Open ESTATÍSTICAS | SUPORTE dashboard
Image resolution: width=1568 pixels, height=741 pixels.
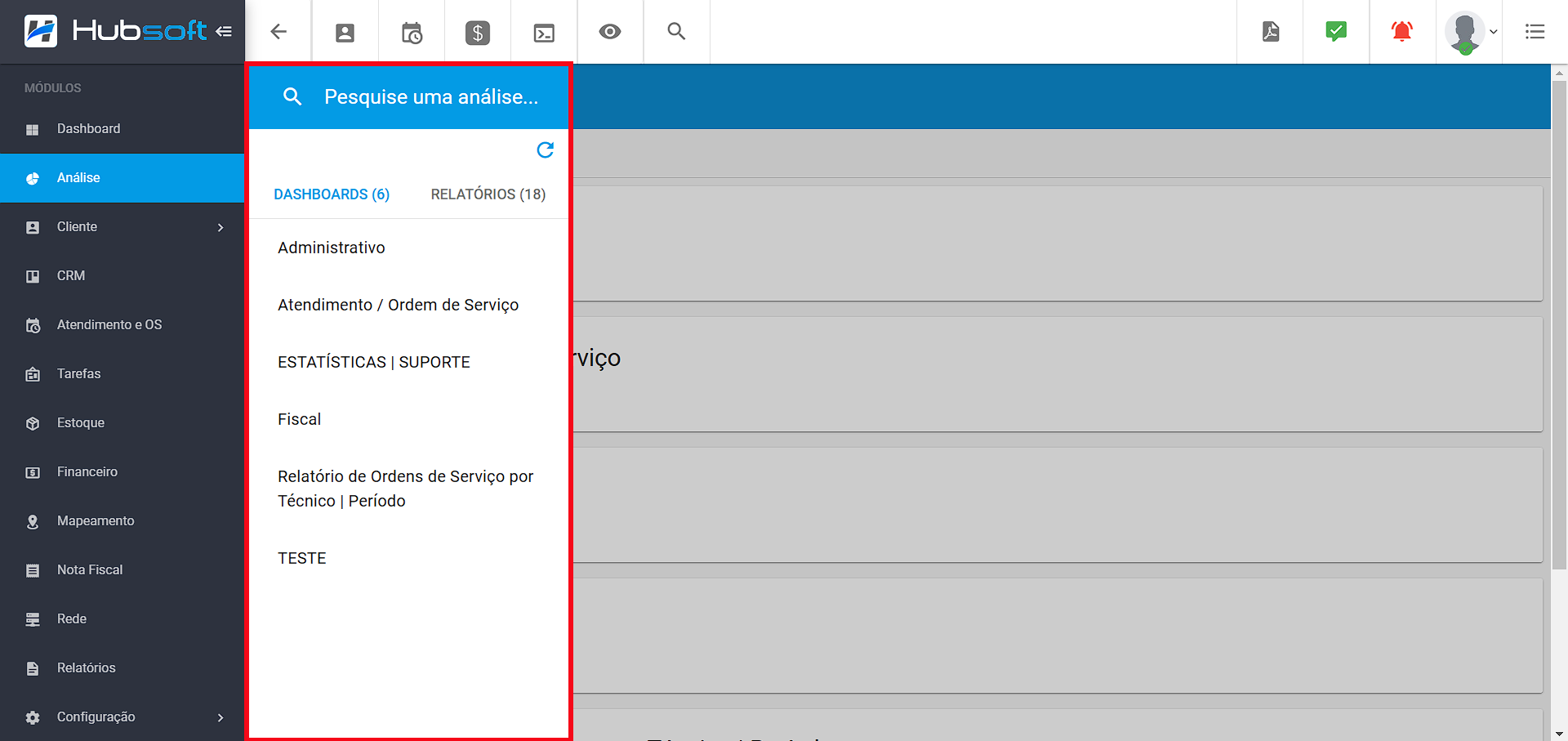pos(408,362)
